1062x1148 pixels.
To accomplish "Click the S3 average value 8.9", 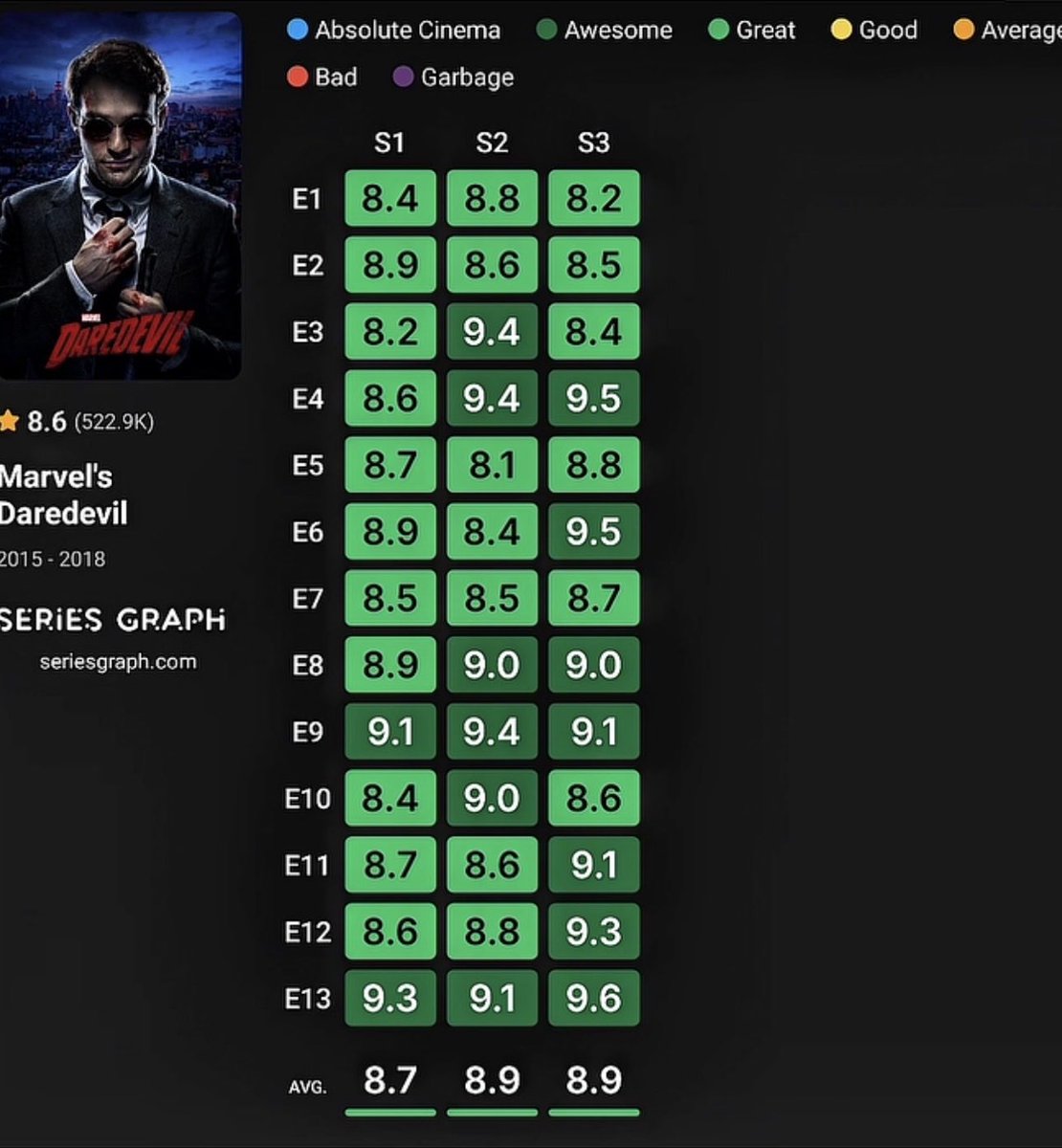I will coord(594,1080).
